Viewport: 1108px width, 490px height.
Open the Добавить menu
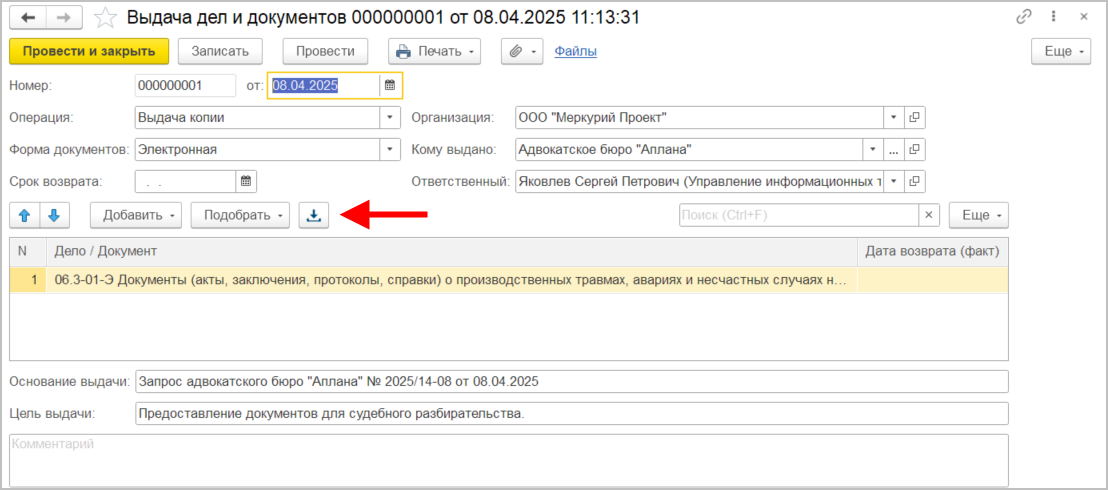click(x=136, y=216)
